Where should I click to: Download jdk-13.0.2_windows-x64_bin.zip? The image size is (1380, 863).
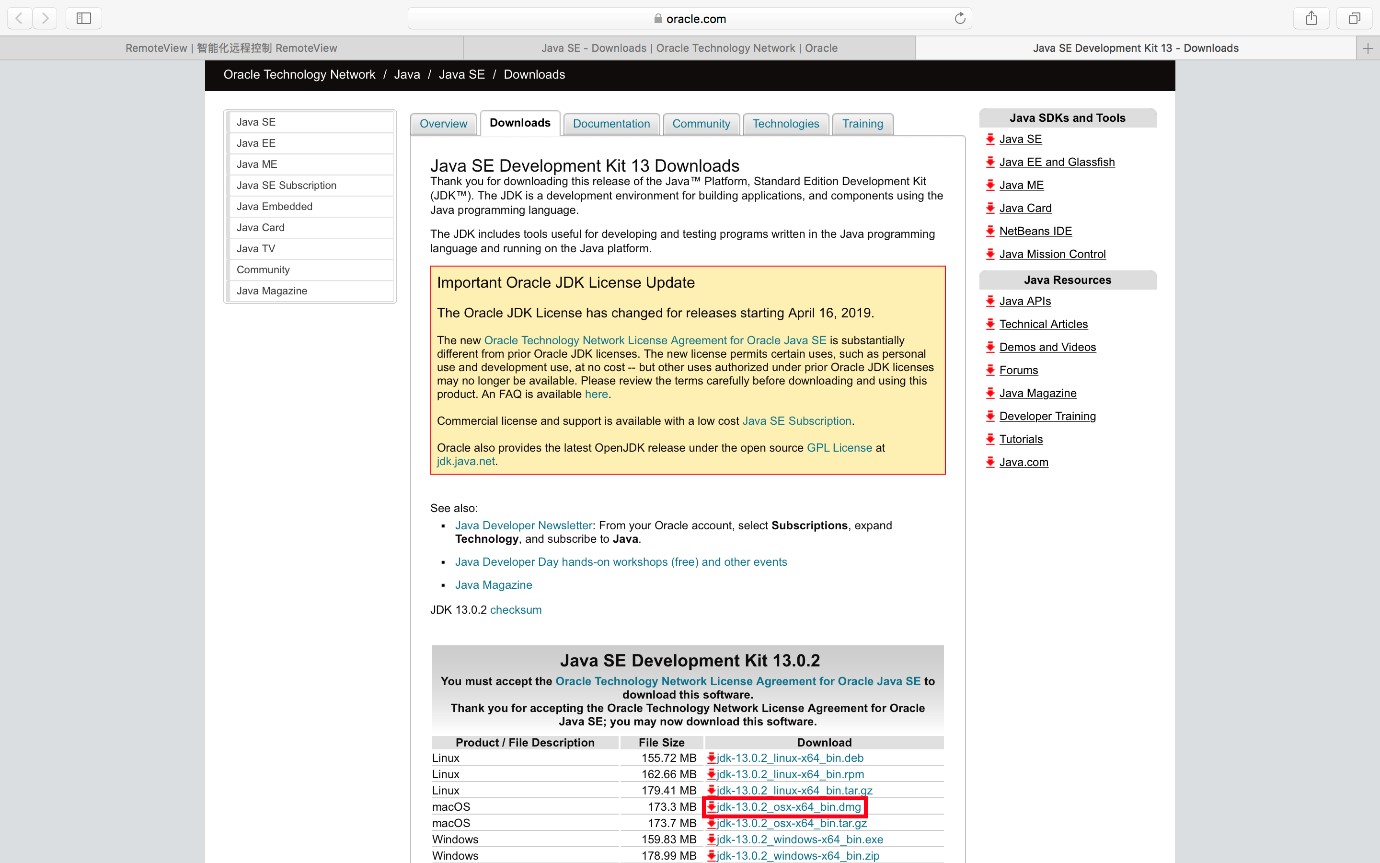(x=798, y=856)
